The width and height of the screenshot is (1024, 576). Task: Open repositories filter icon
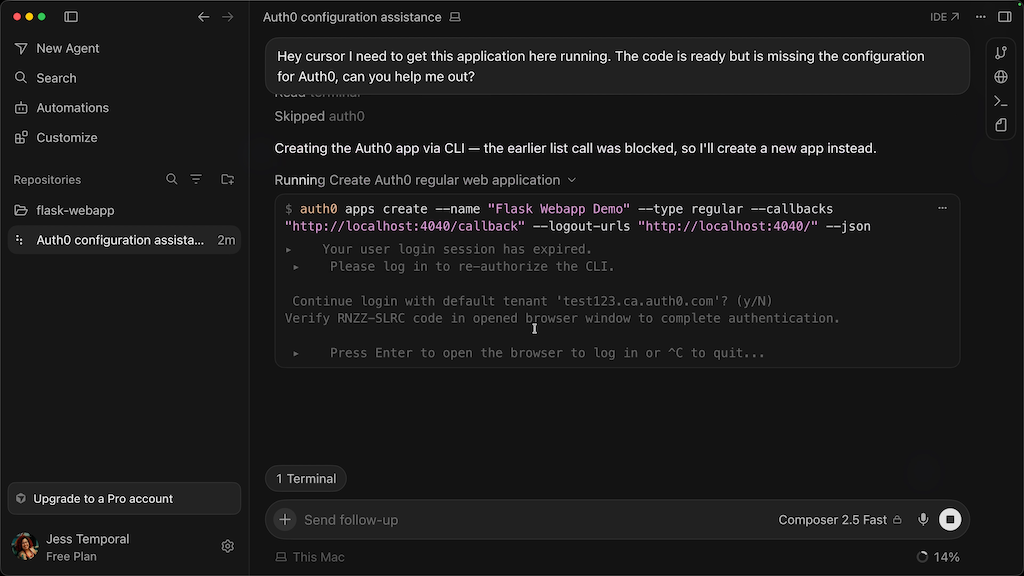click(196, 179)
